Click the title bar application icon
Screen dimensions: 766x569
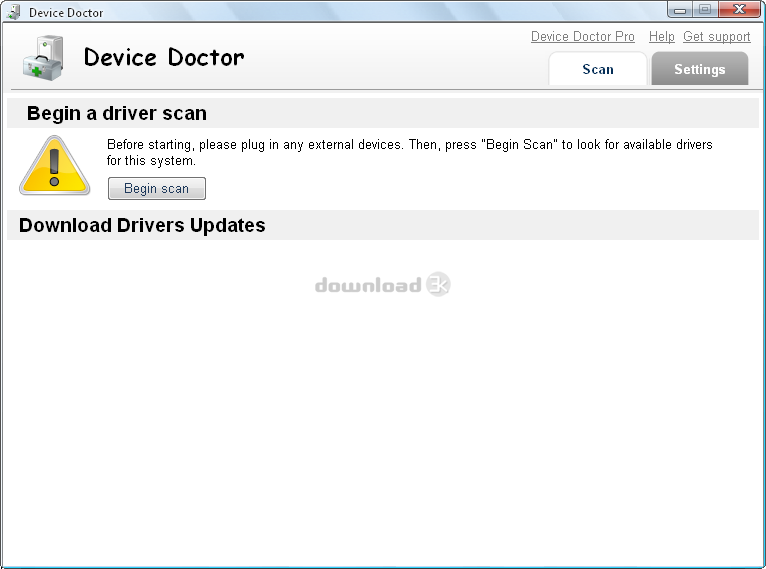13,12
